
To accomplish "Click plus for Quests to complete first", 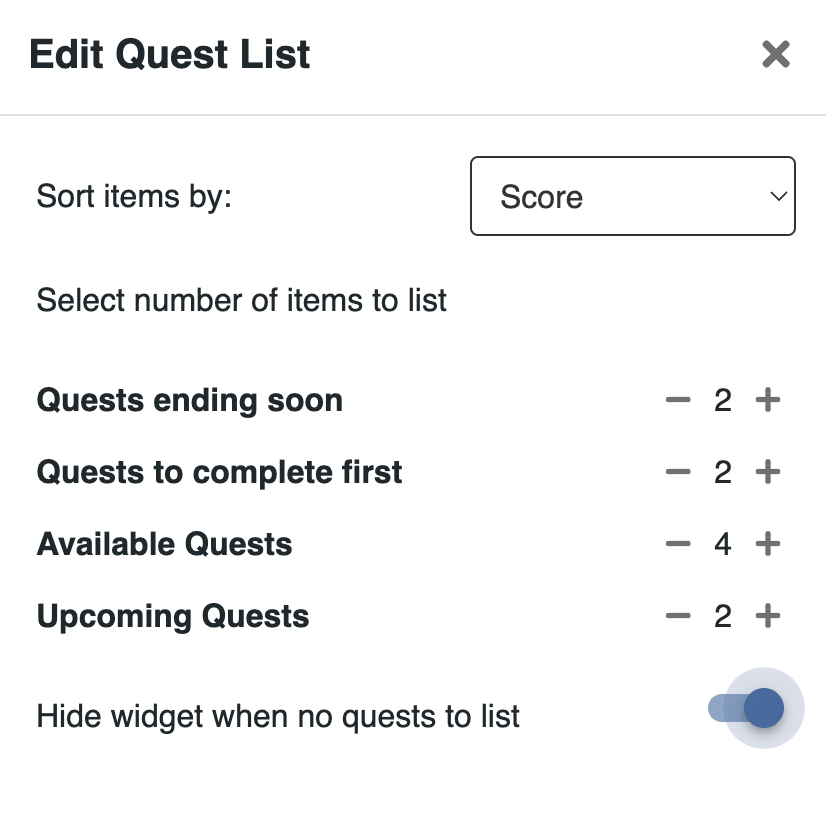I will coord(768,473).
